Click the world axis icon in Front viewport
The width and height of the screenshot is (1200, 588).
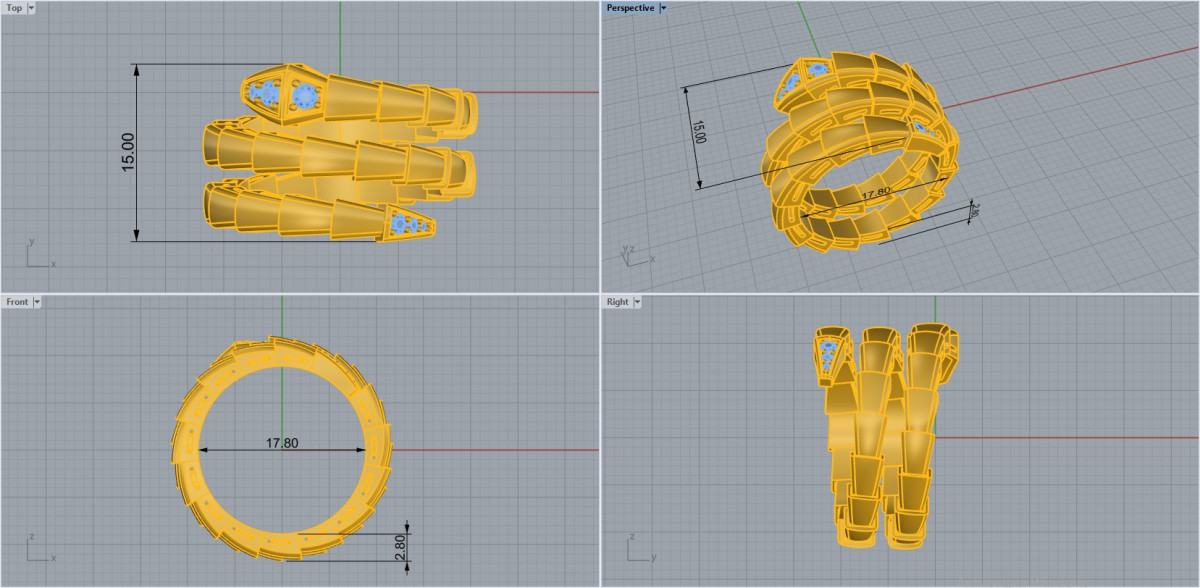37,549
